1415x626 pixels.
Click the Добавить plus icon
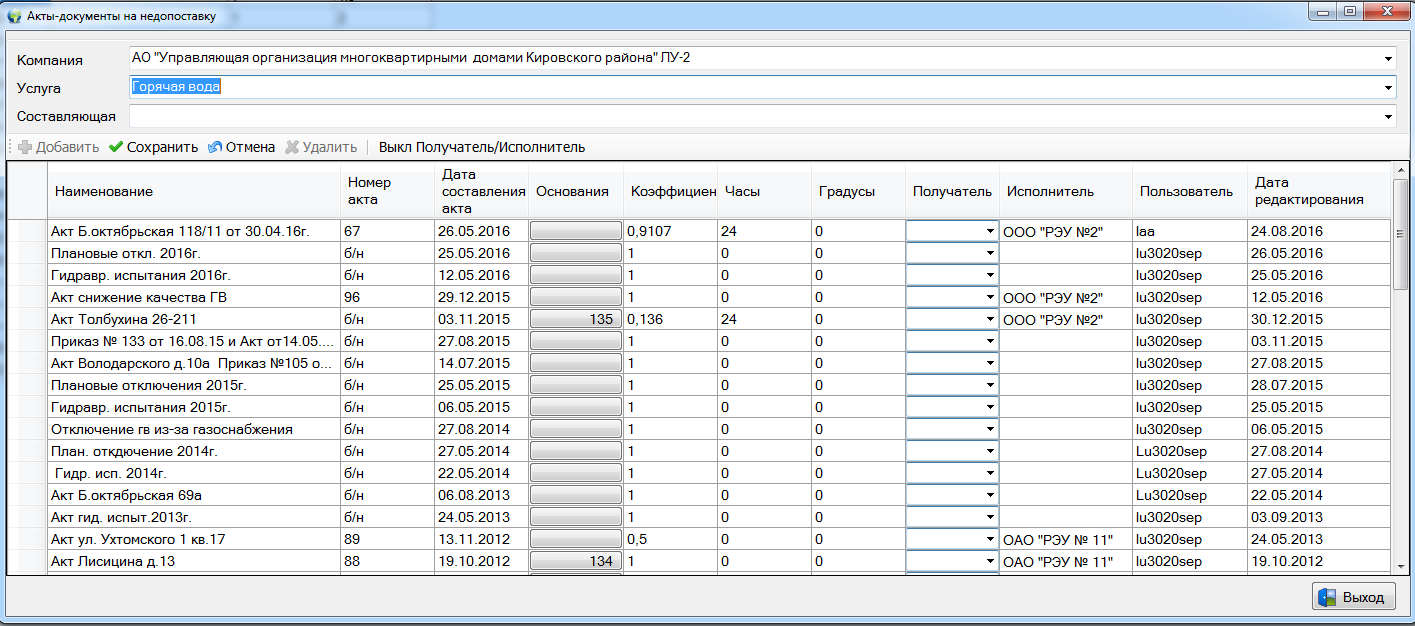click(25, 147)
